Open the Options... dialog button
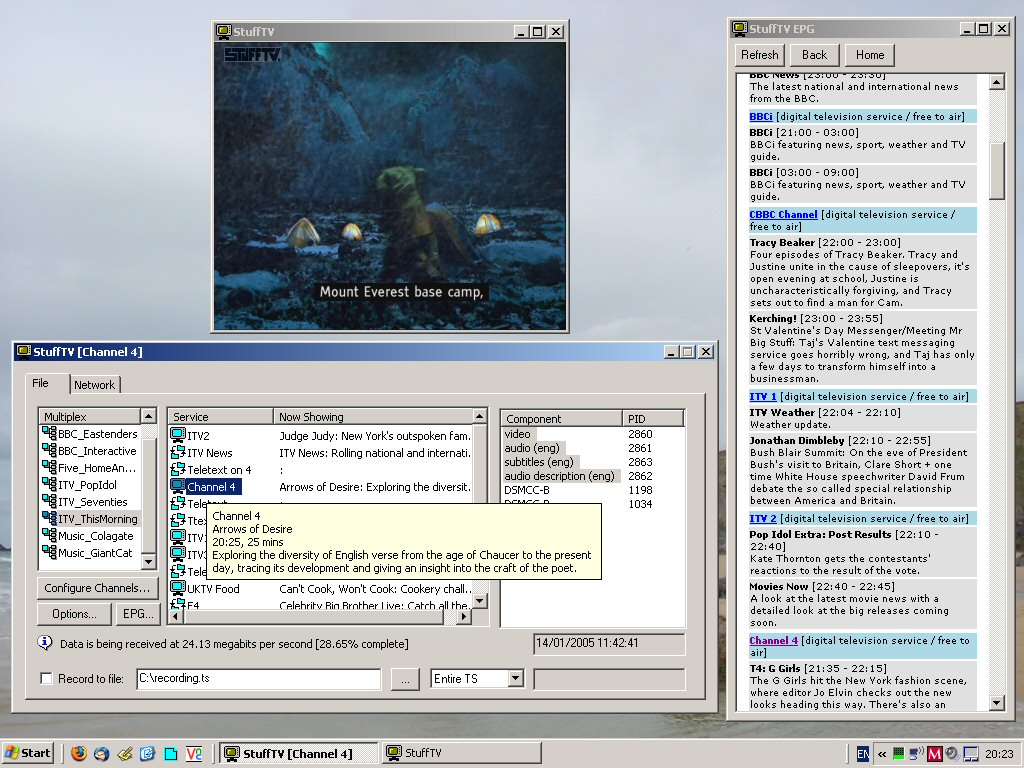Image resolution: width=1024 pixels, height=768 pixels. point(74,614)
